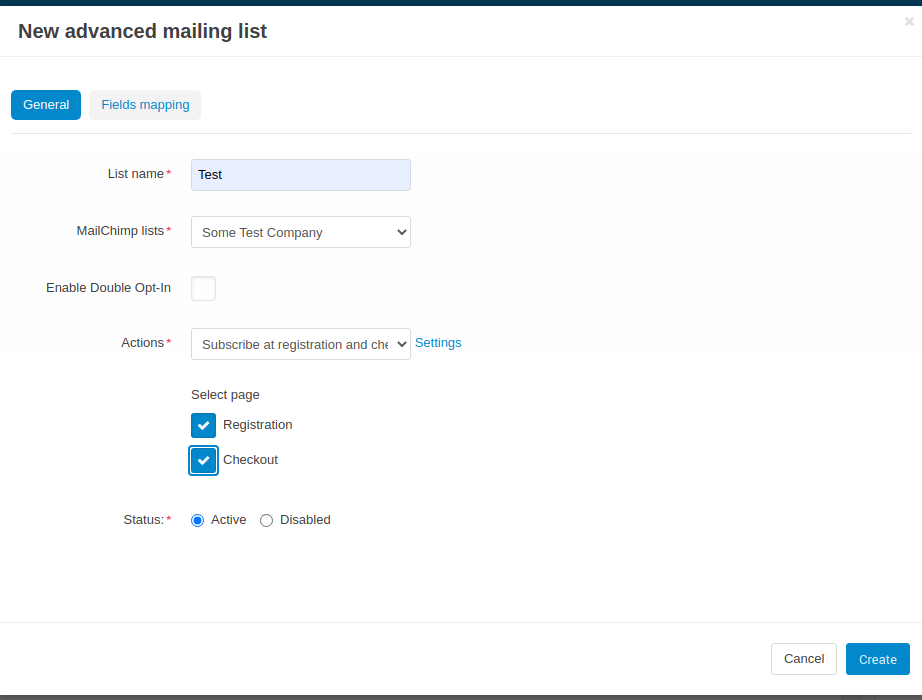Click the Disabled label text

(305, 519)
